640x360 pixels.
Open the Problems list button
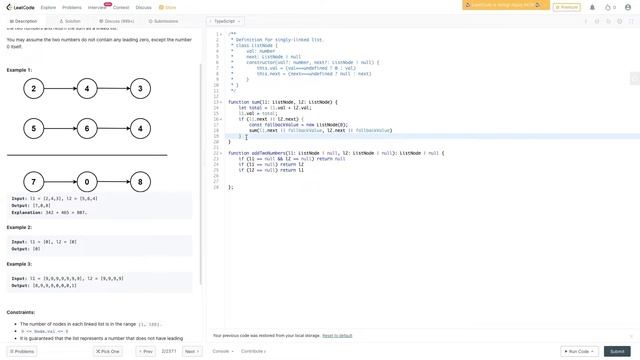click(22, 351)
